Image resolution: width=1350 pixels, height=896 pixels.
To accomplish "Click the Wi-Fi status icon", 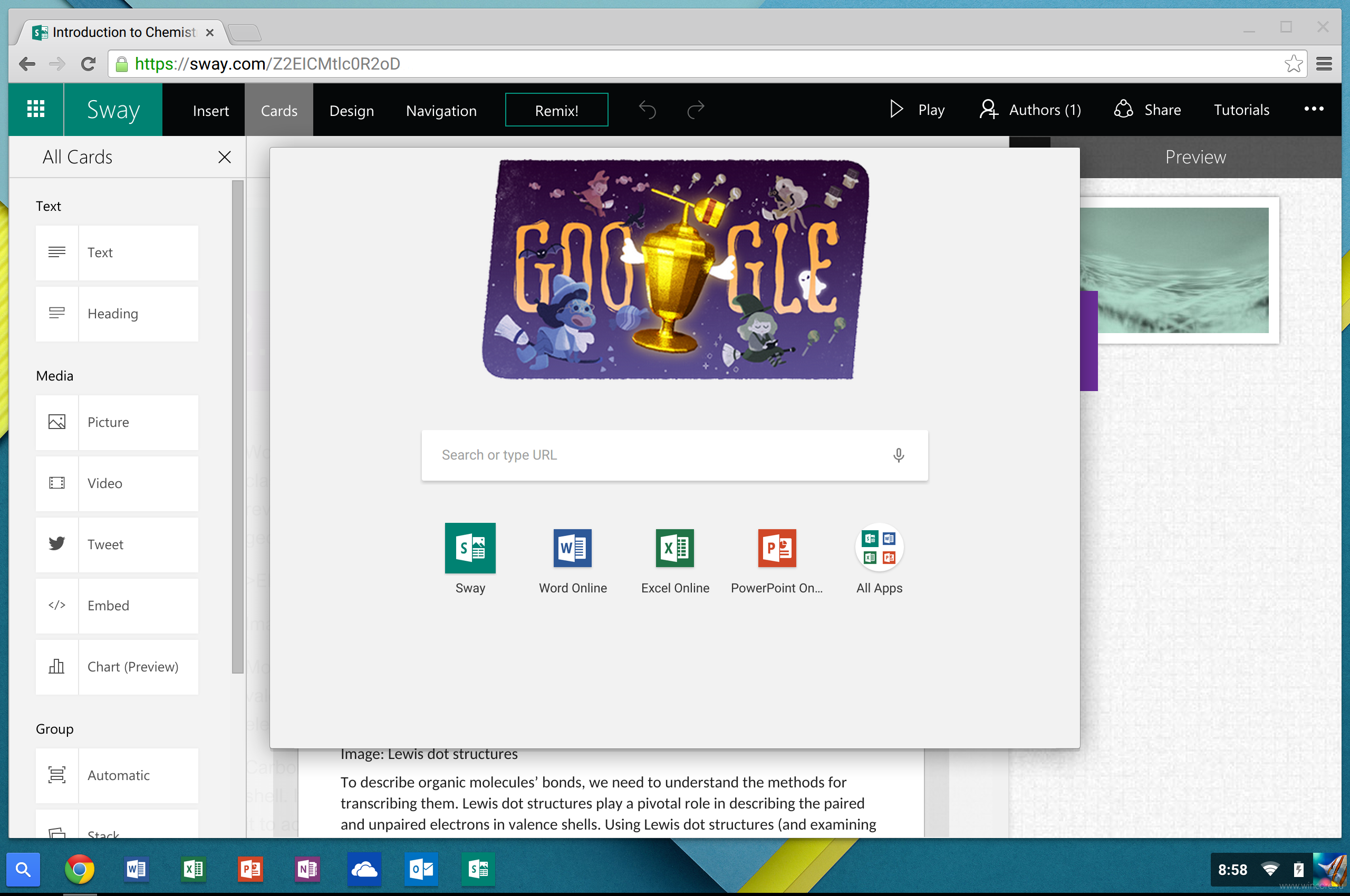I will click(x=1270, y=870).
